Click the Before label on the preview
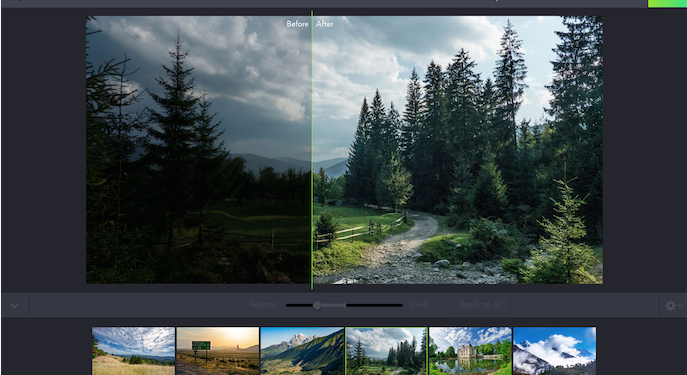Screen dimensions: 687x375 coord(297,24)
